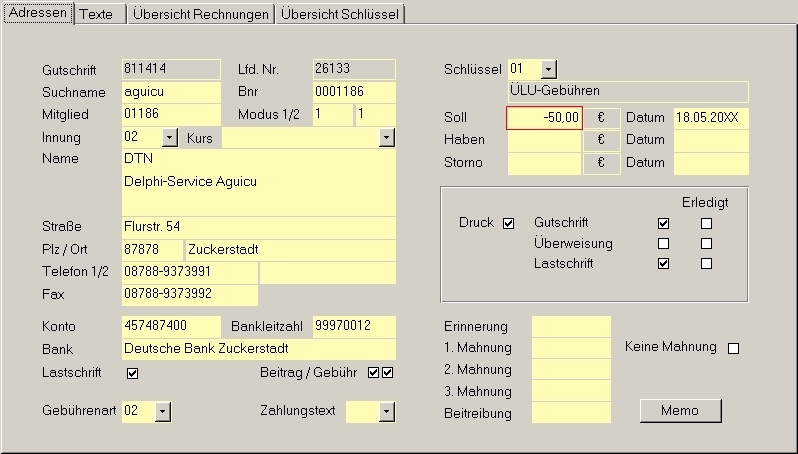Open the Übersicht Rechnungen tab
This screenshot has height=454, width=798.
(x=200, y=14)
